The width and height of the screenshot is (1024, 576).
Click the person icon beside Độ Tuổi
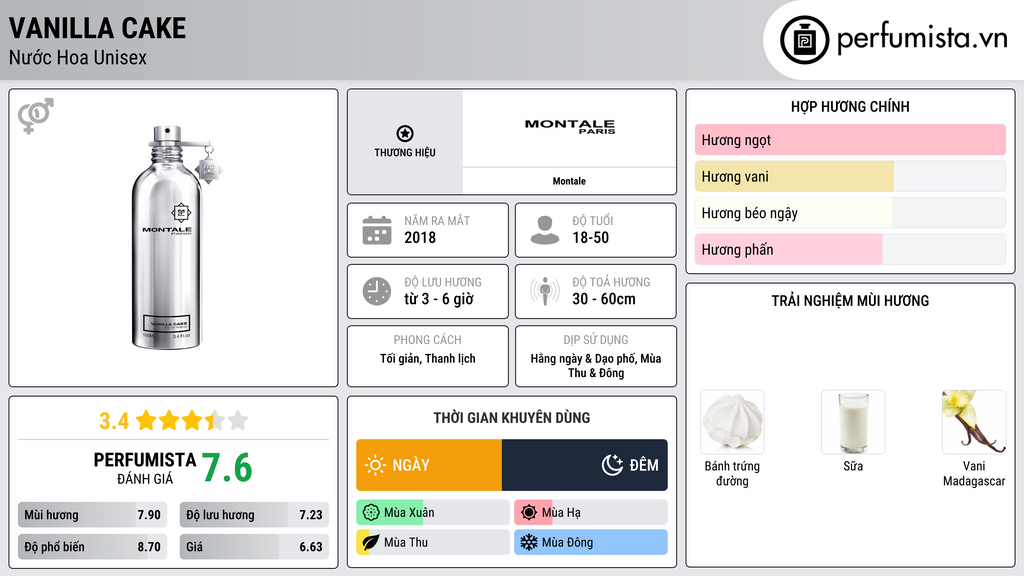(544, 230)
